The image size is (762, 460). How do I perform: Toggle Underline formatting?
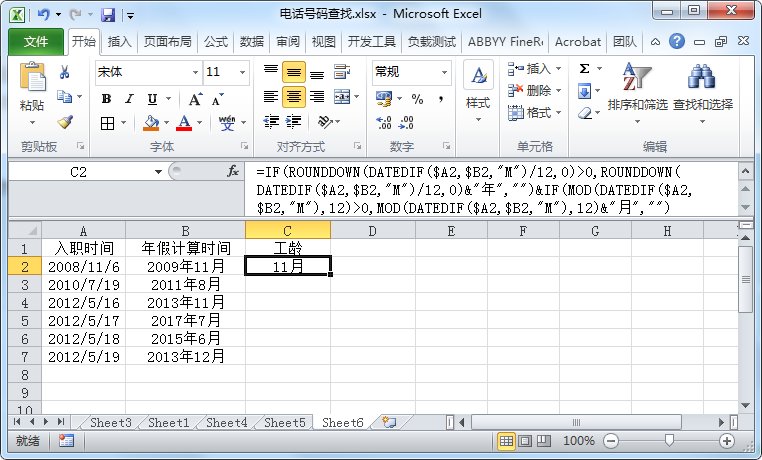(x=152, y=99)
